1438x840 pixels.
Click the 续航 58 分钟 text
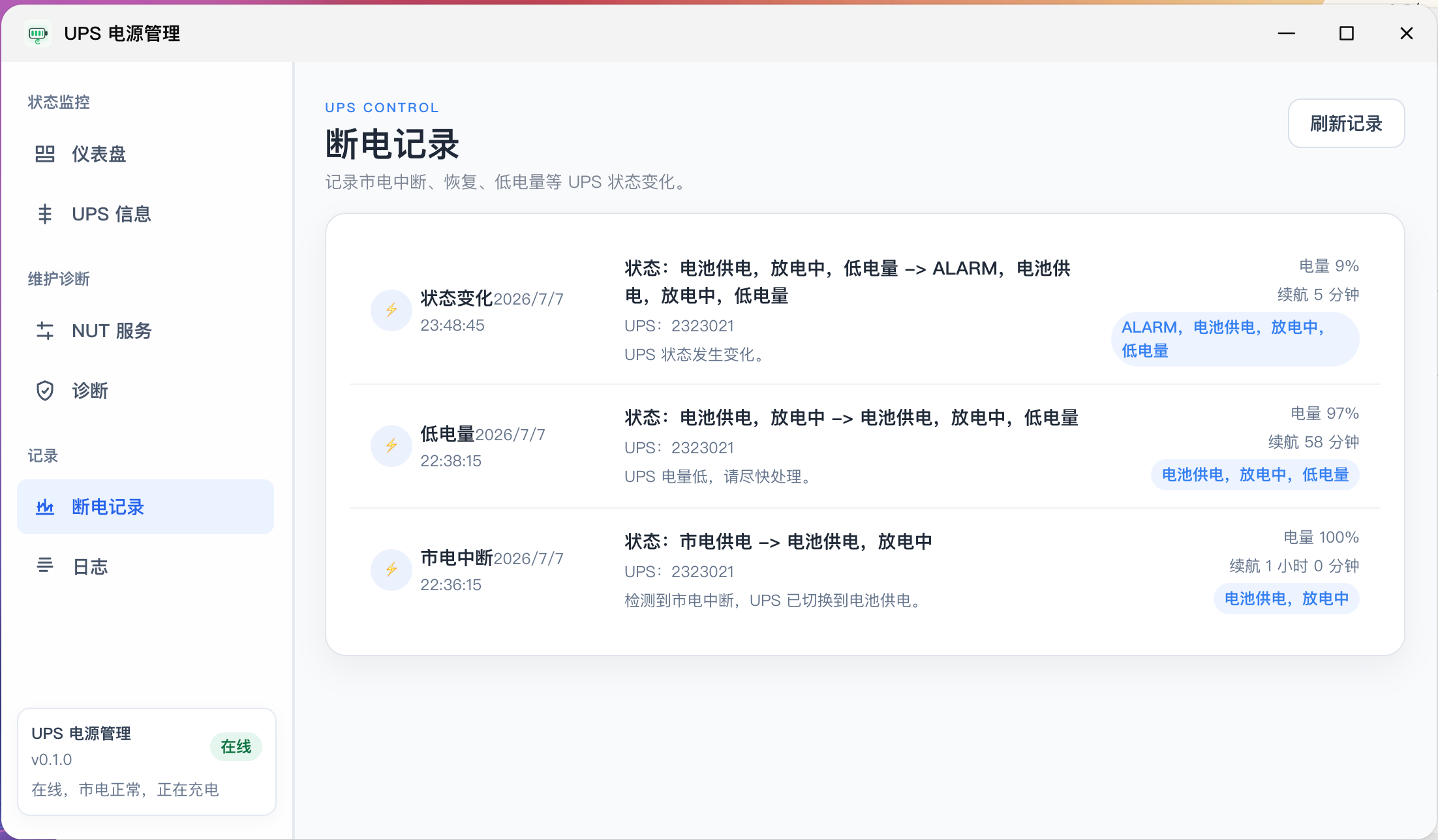tap(1313, 442)
